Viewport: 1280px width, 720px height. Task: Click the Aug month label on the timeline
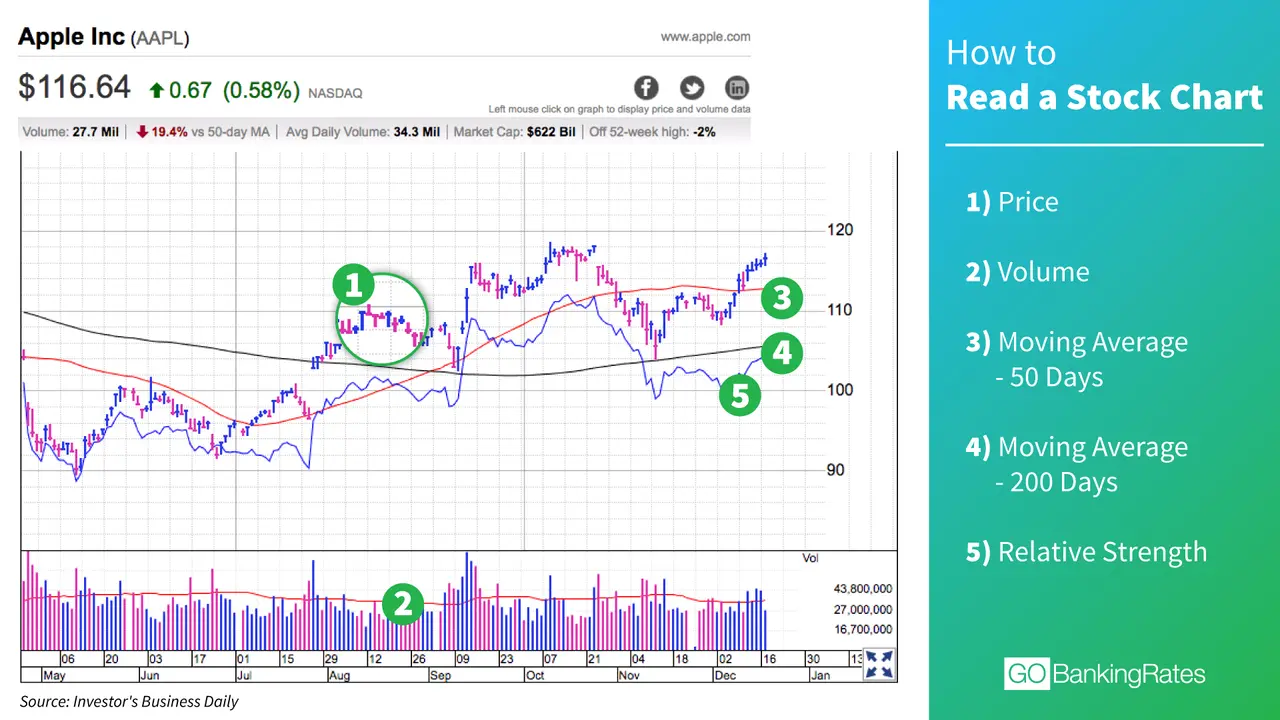341,675
